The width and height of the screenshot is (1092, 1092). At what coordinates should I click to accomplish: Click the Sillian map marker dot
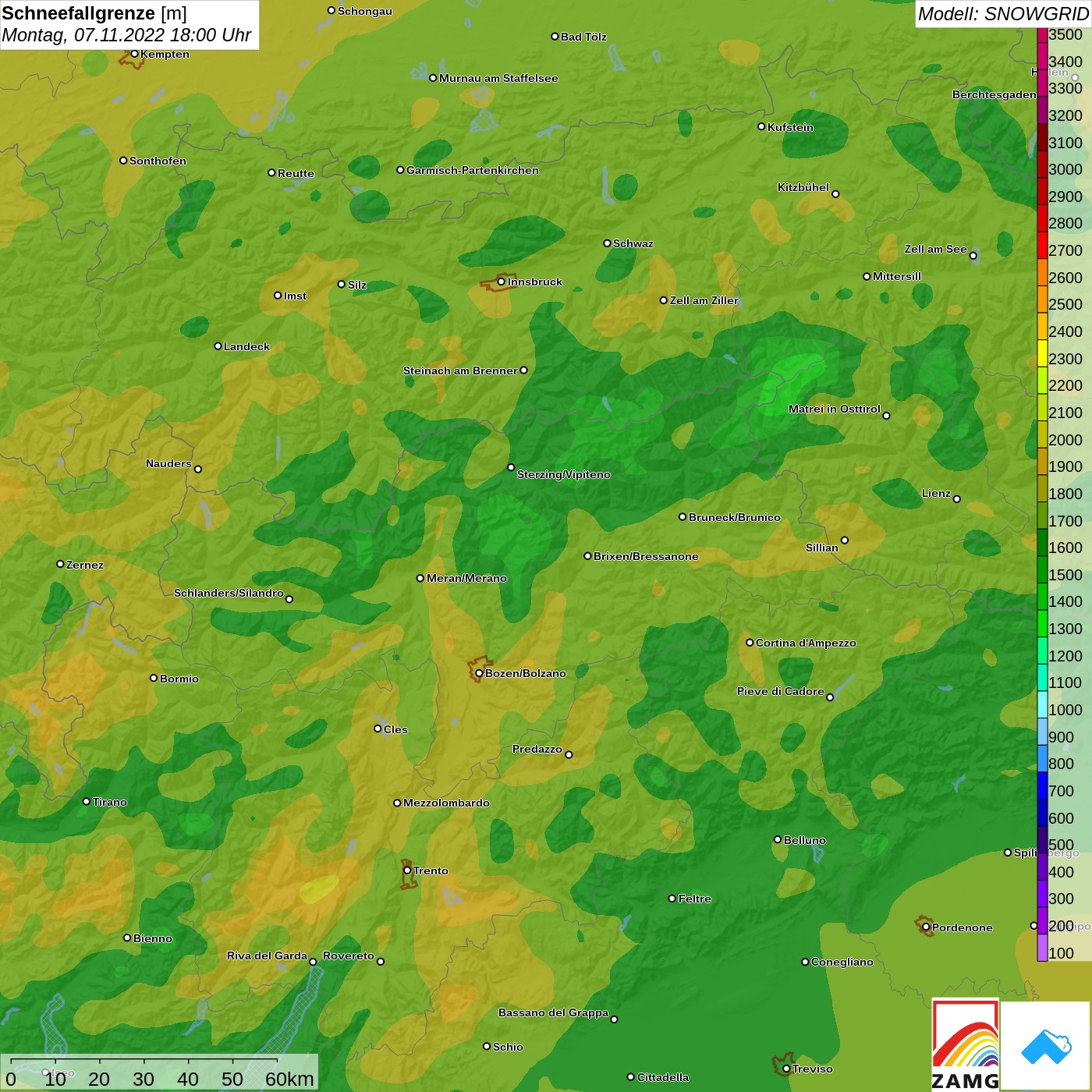845,540
